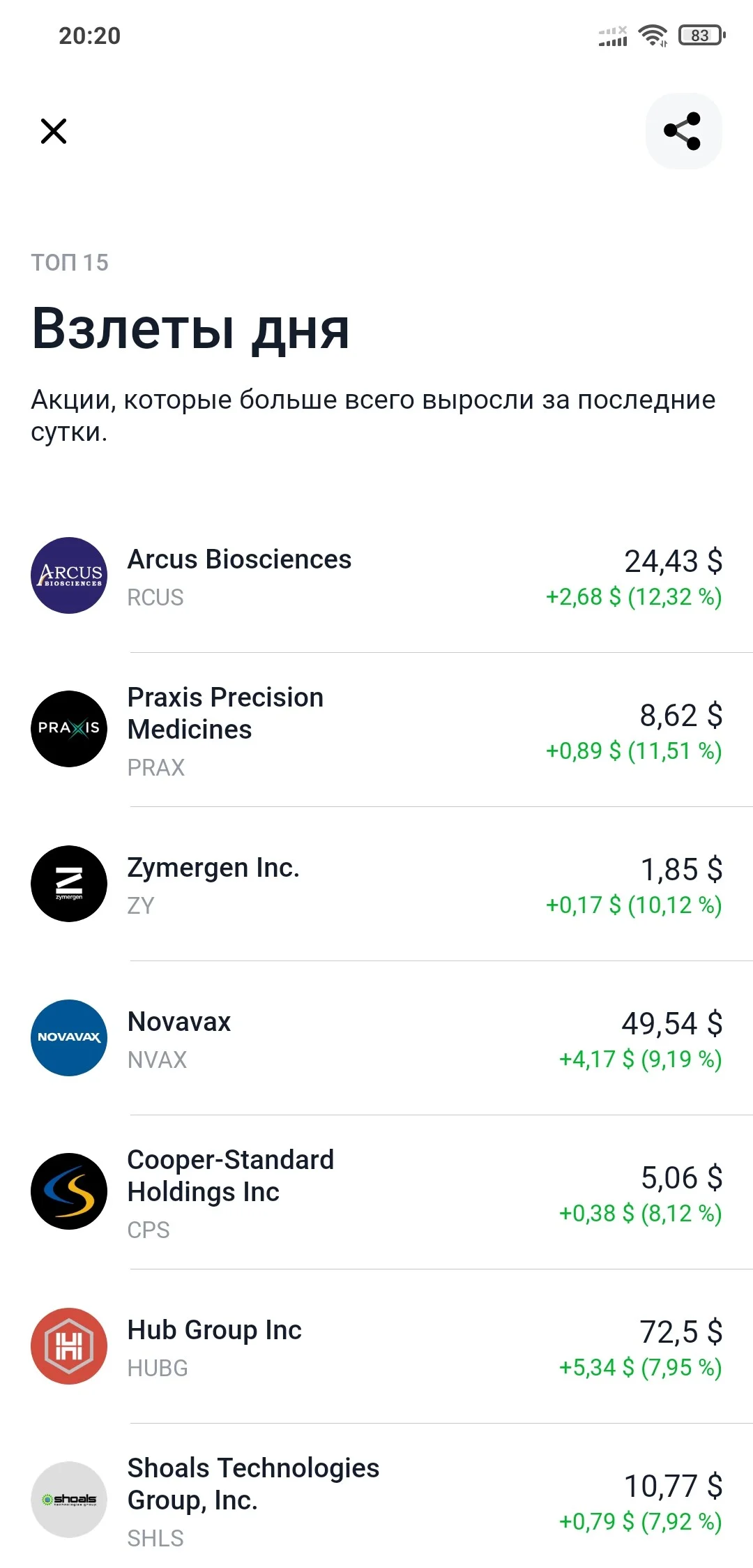View Zymergen Inc. stock details
This screenshot has height=1568, width=753.
click(376, 884)
